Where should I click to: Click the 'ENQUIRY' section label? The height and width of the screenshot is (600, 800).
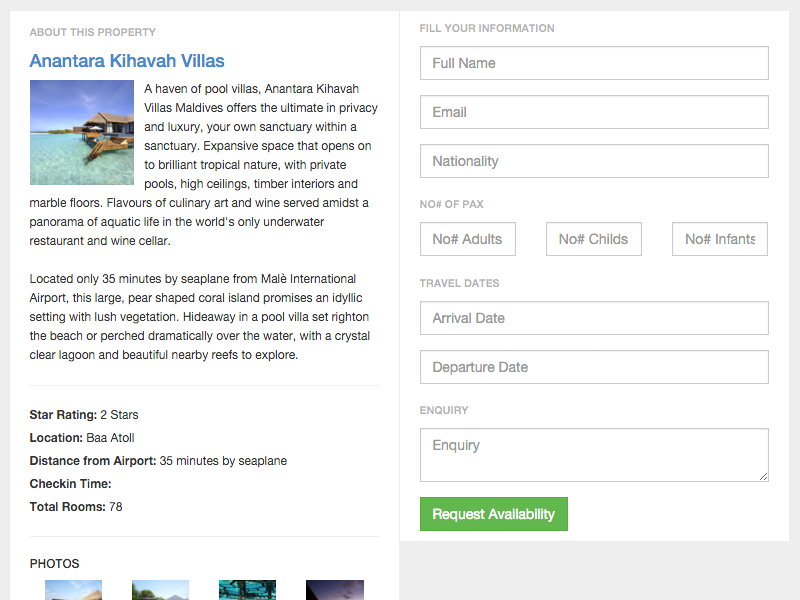(x=444, y=410)
